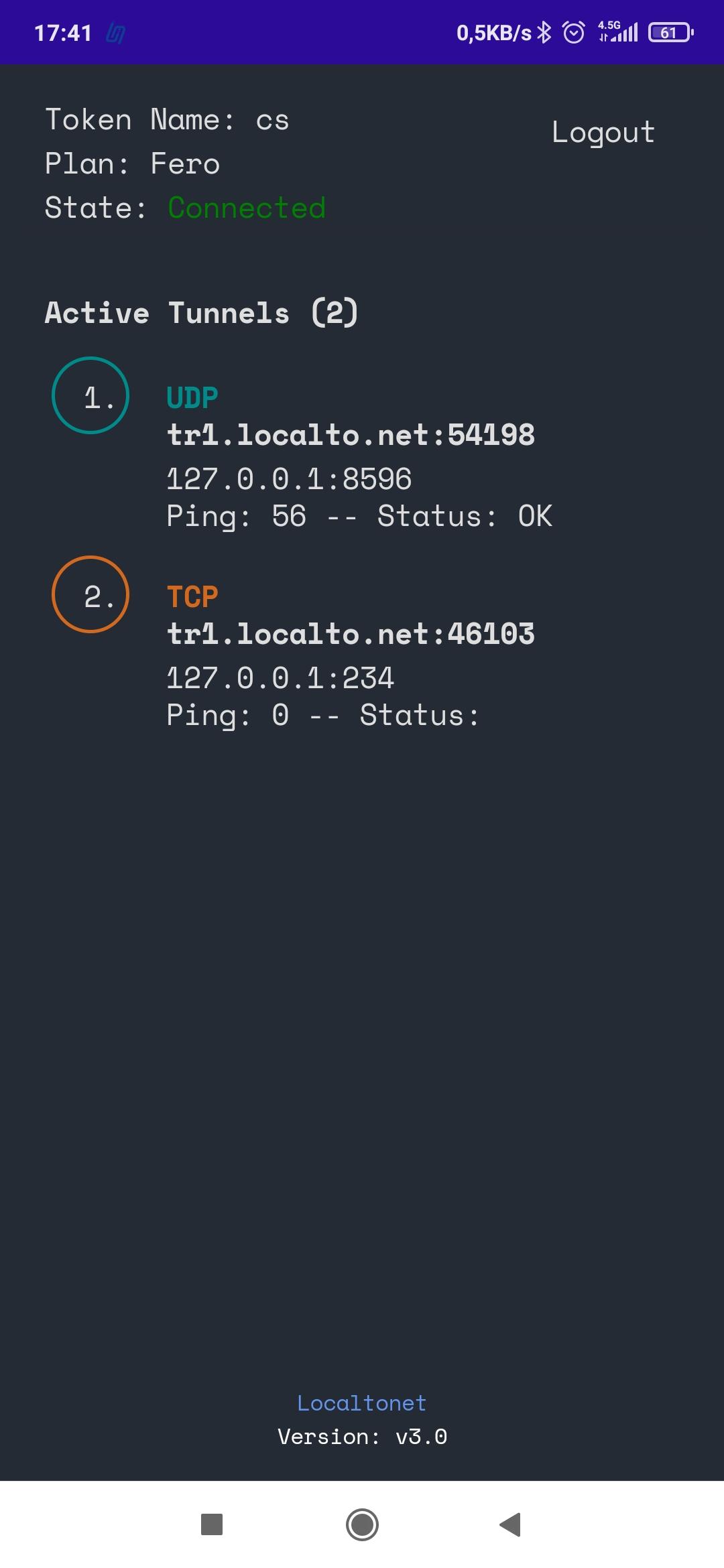724x1568 pixels.
Task: Tap the teal circle numbered 1
Action: [90, 395]
